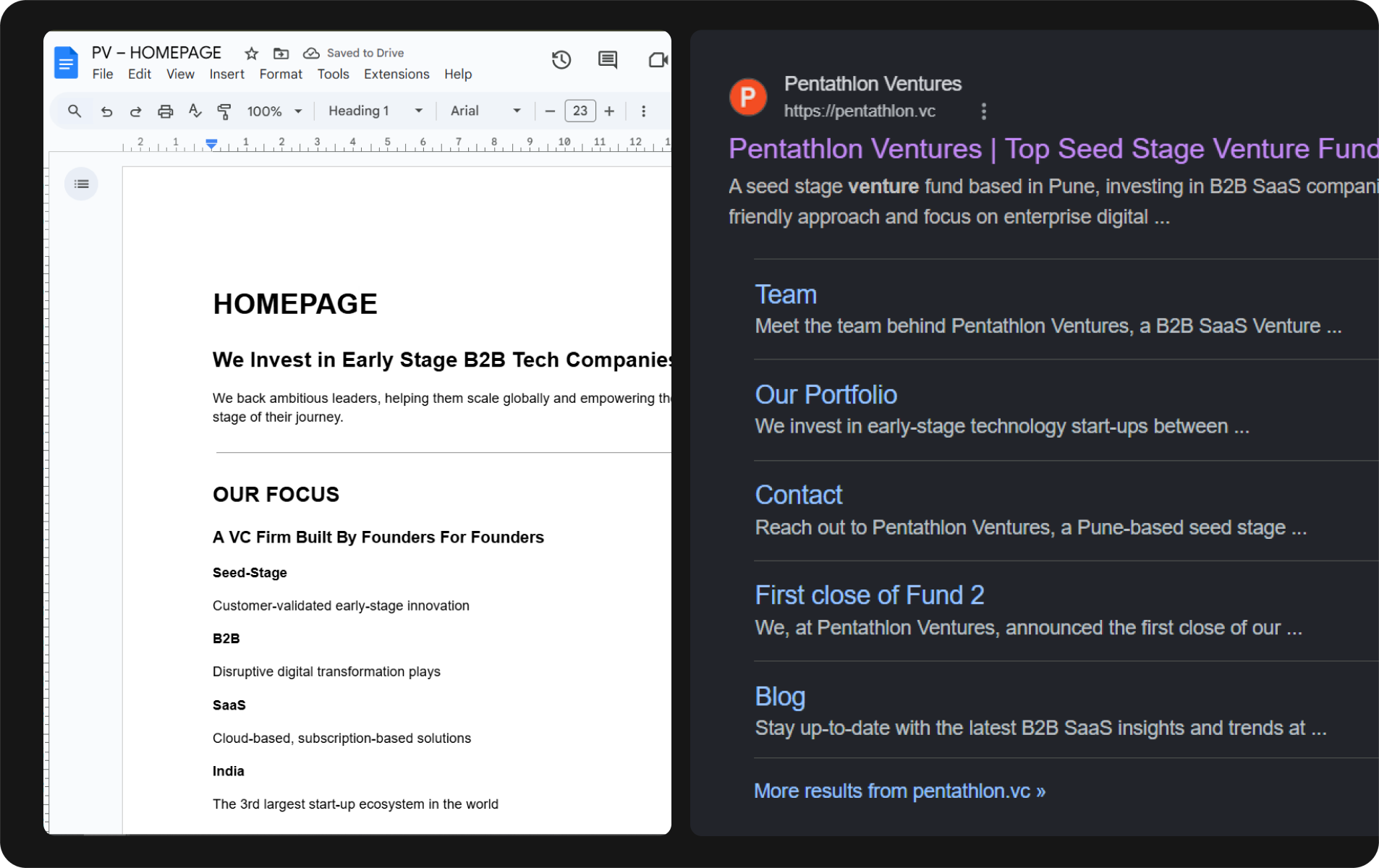Screen dimensions: 1379x868
Task: Click the search magnifier in toolbar
Action: point(75,111)
